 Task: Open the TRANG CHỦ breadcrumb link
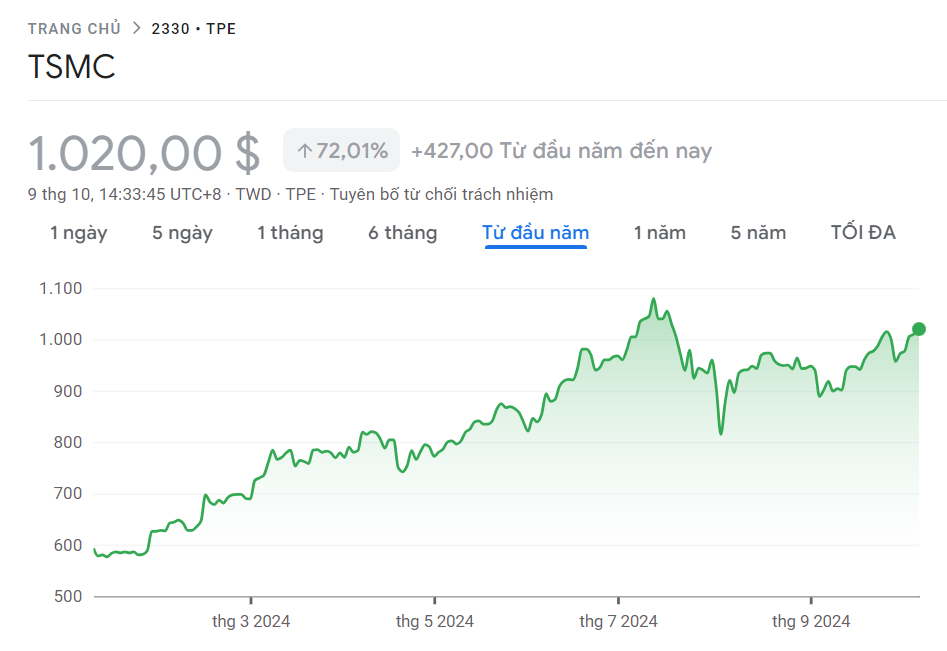(74, 28)
